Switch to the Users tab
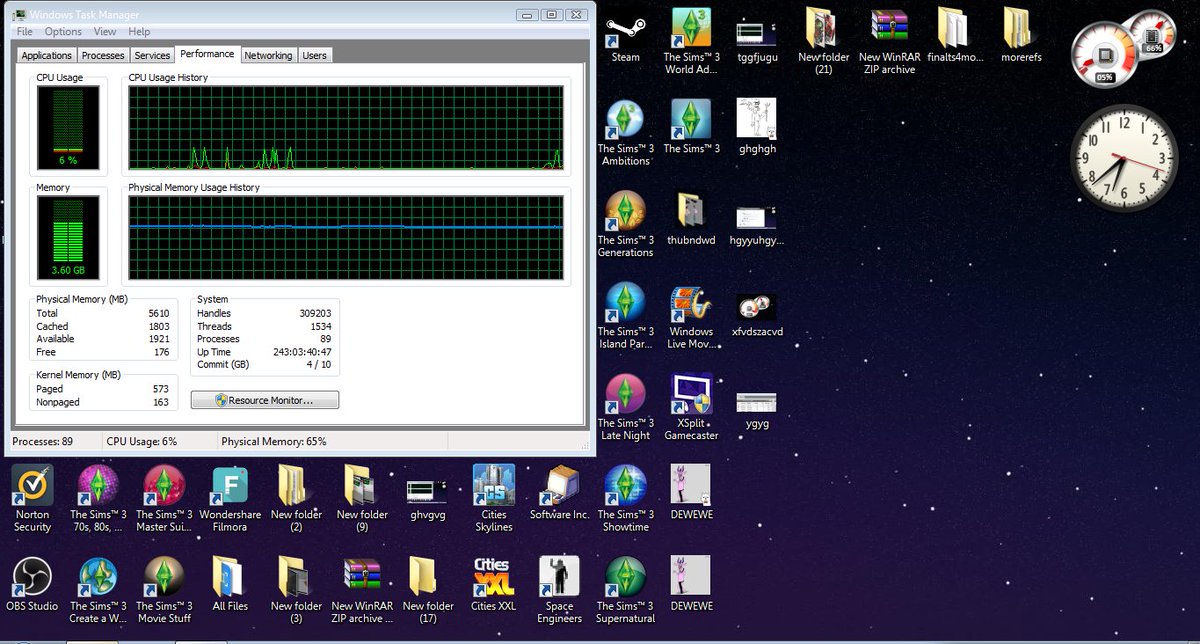This screenshot has height=644, width=1200. pyautogui.click(x=314, y=56)
